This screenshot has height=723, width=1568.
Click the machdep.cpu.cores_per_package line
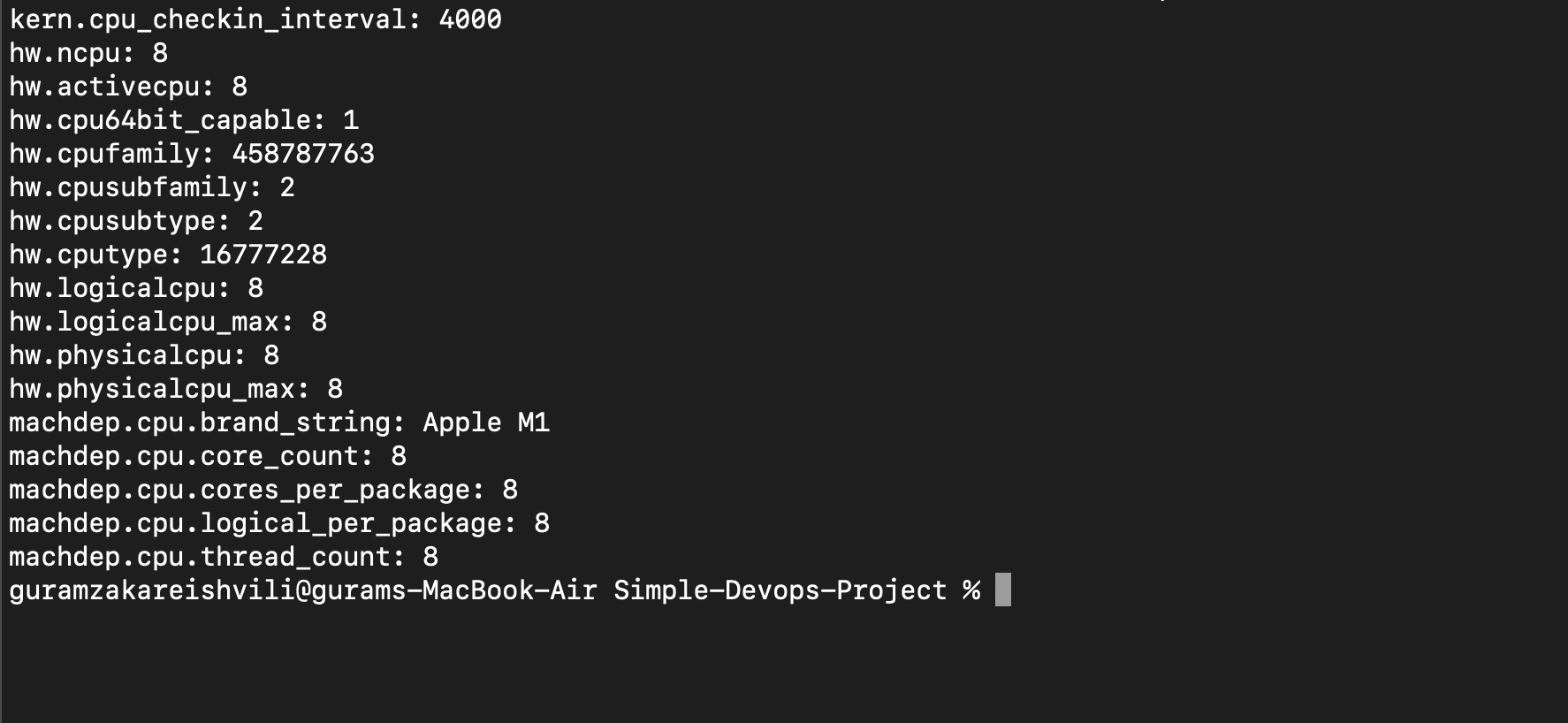click(263, 490)
